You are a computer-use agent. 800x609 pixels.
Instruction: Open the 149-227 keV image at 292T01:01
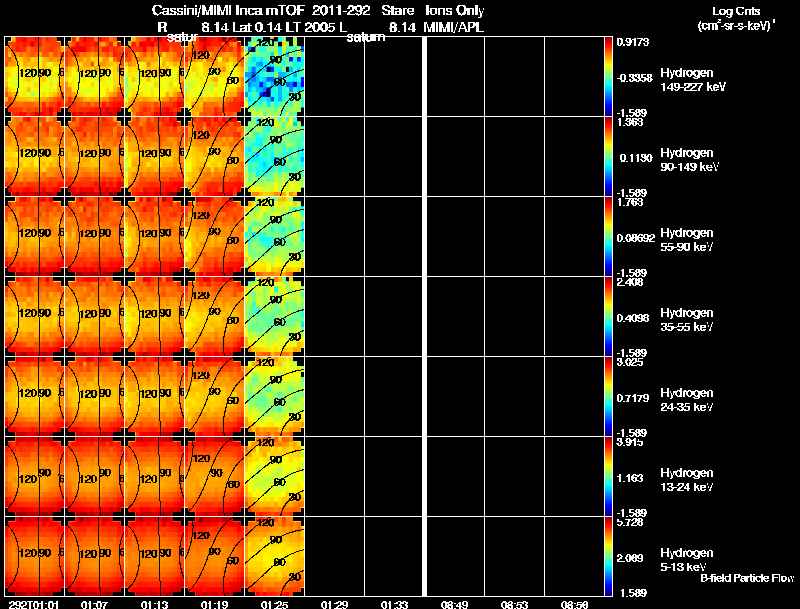click(35, 76)
